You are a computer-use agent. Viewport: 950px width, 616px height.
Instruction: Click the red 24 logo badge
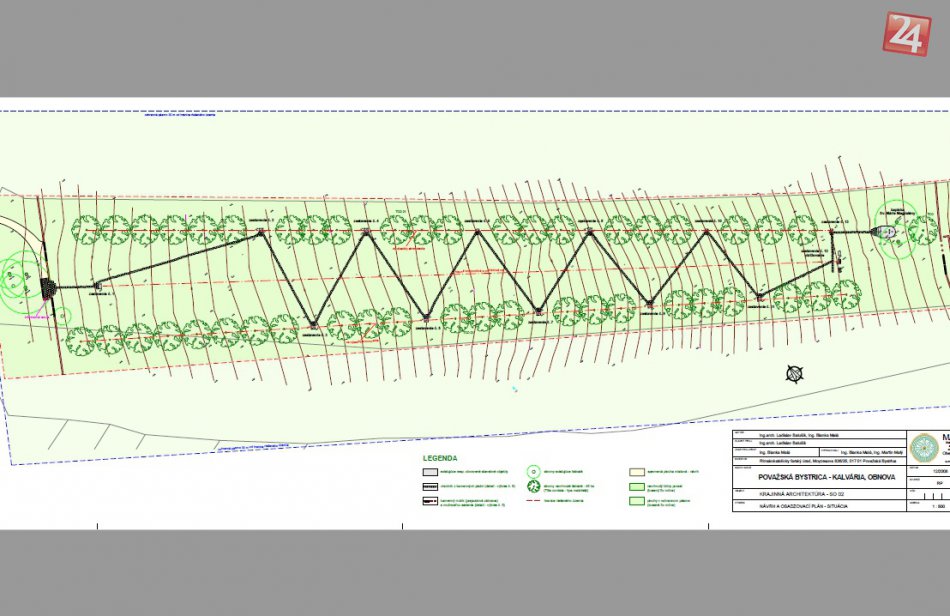[906, 33]
